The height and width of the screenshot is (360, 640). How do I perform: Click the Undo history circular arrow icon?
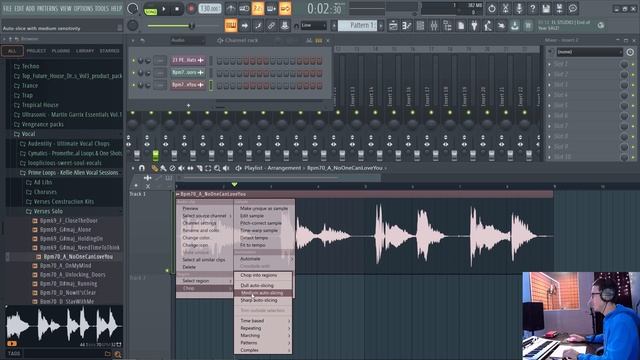[x=492, y=8]
